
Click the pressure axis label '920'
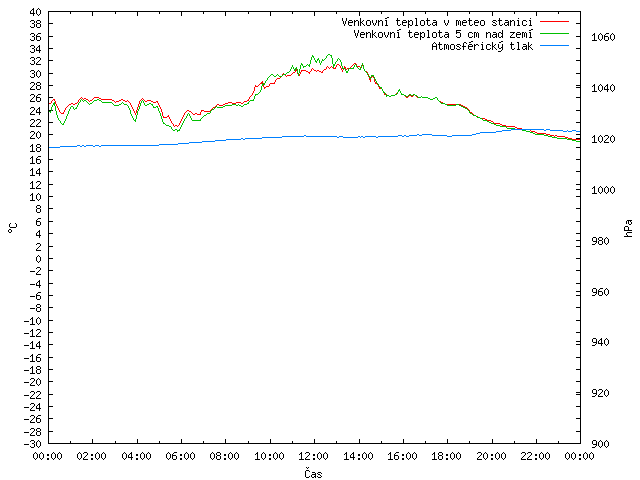600,393
